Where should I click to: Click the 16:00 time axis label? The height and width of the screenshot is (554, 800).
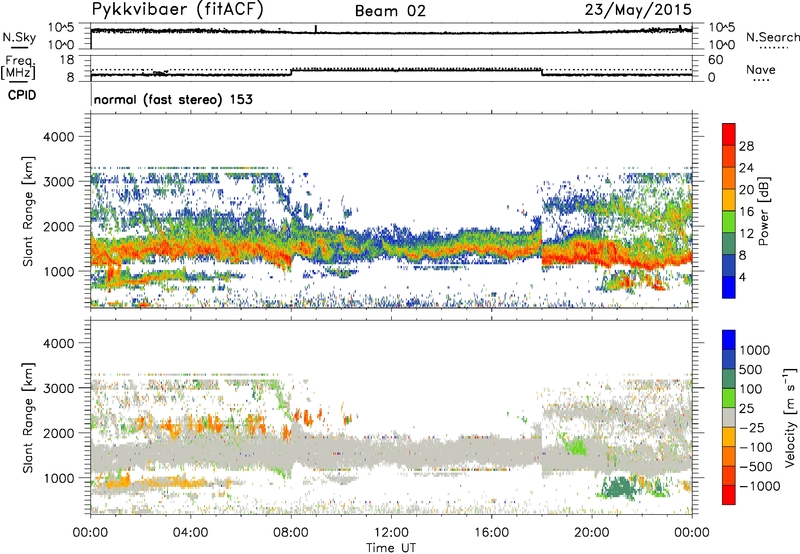click(491, 533)
